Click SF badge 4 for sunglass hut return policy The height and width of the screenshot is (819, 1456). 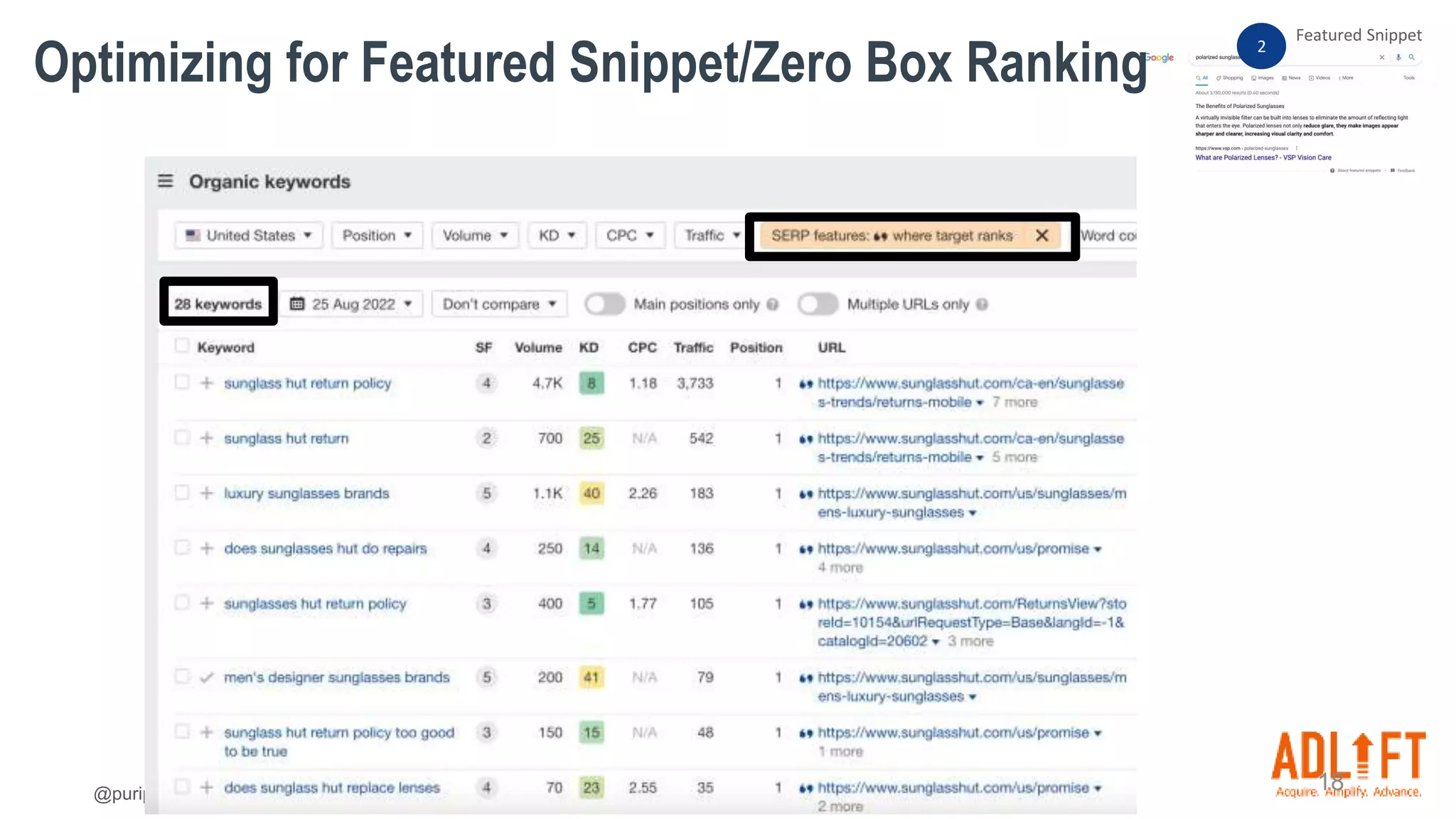pos(486,383)
